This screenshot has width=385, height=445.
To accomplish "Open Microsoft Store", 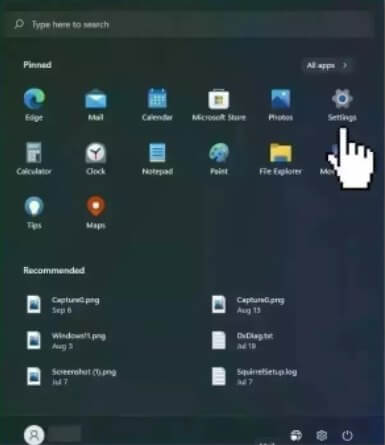I will coord(219,104).
